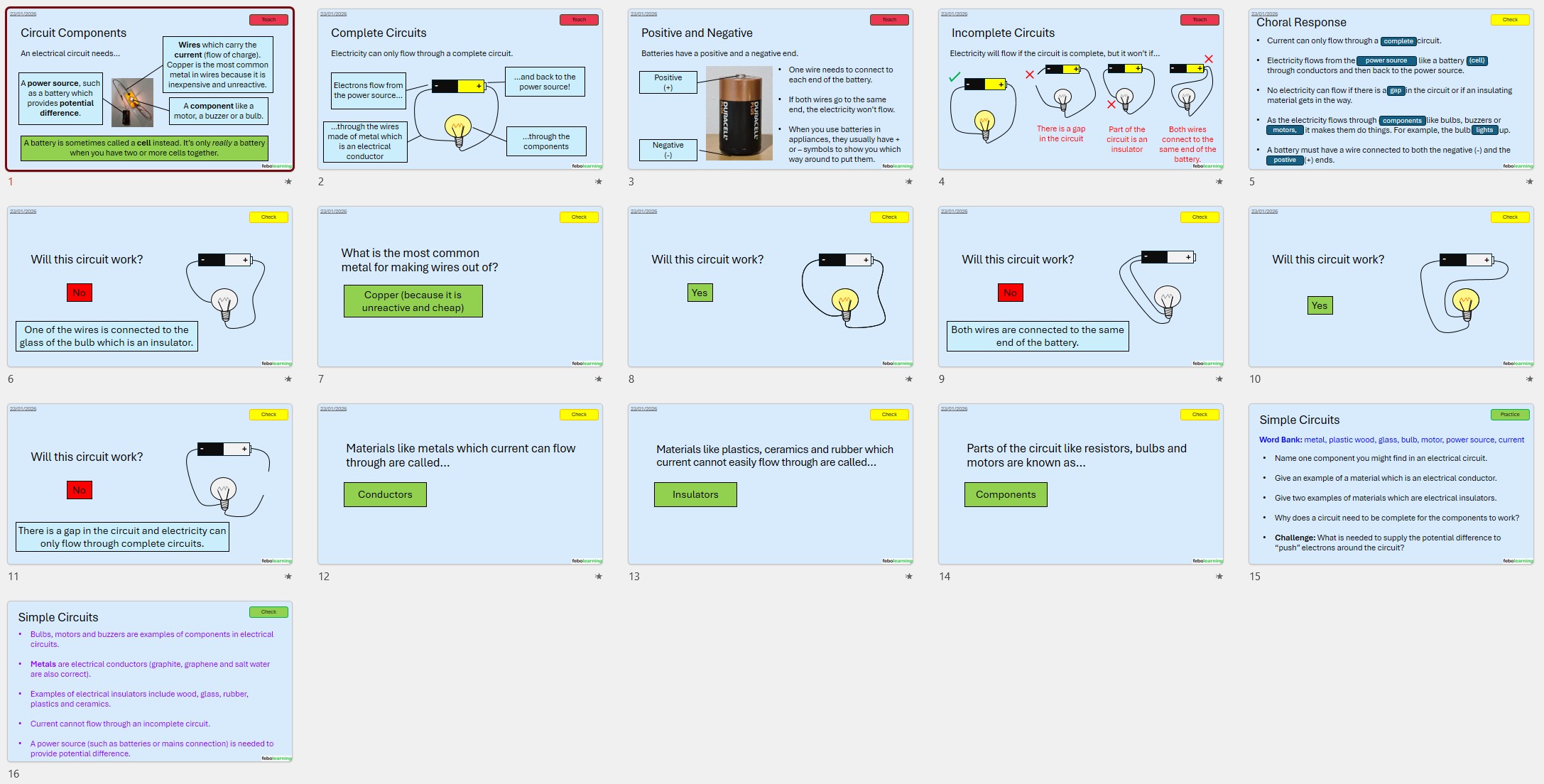
Task: Select slide 8 with the Yes answer
Action: coord(771,287)
